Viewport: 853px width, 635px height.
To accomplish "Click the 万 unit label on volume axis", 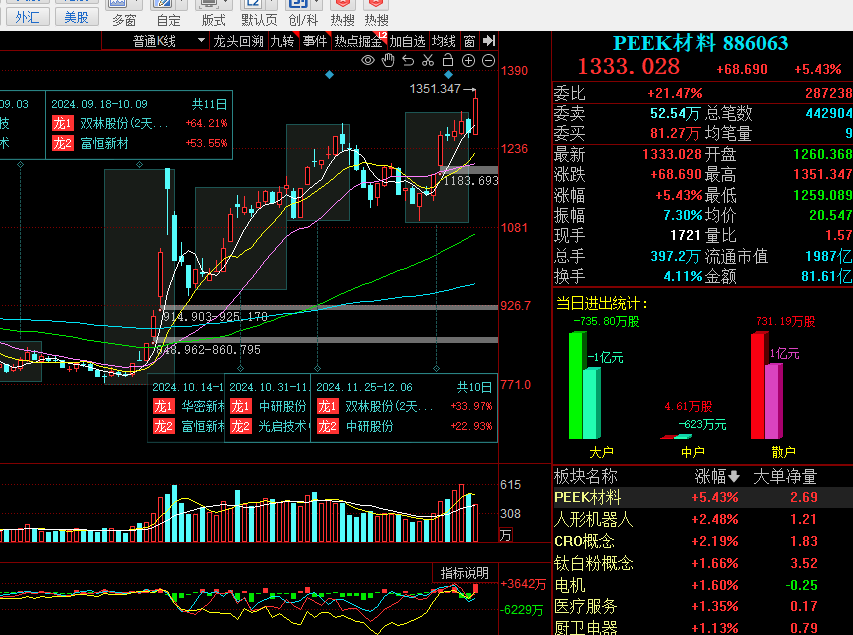I will pyautogui.click(x=505, y=535).
